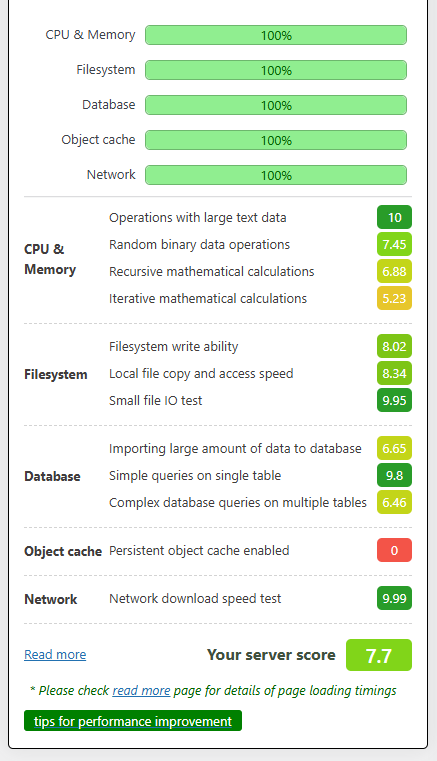Click Simple queries on single table row
The height and width of the screenshot is (761, 437).
coord(260,475)
